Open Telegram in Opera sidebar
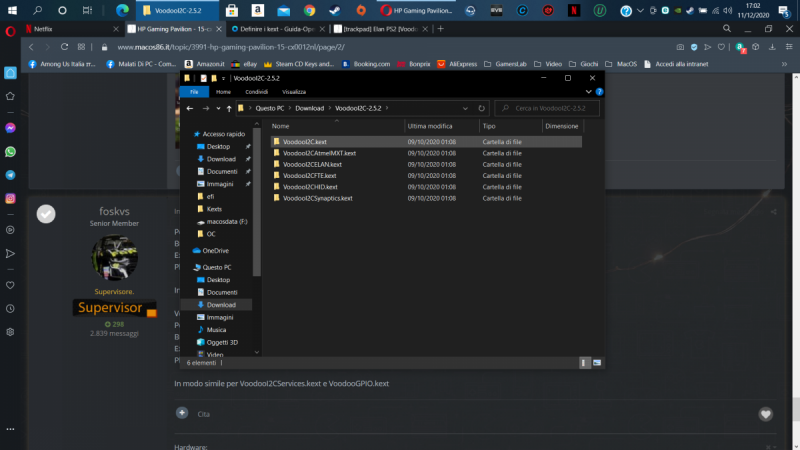This screenshot has height=450, width=800. [10, 175]
